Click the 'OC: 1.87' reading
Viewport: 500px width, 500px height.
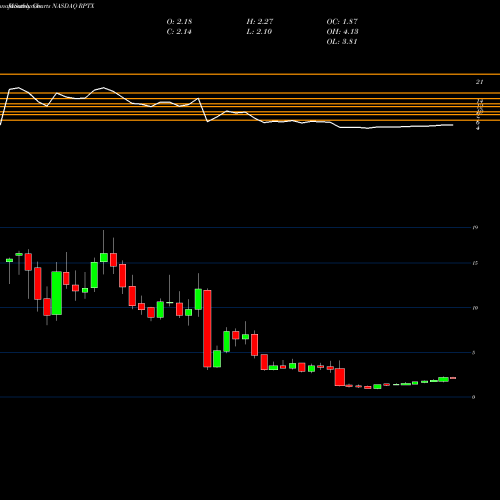(342, 22)
